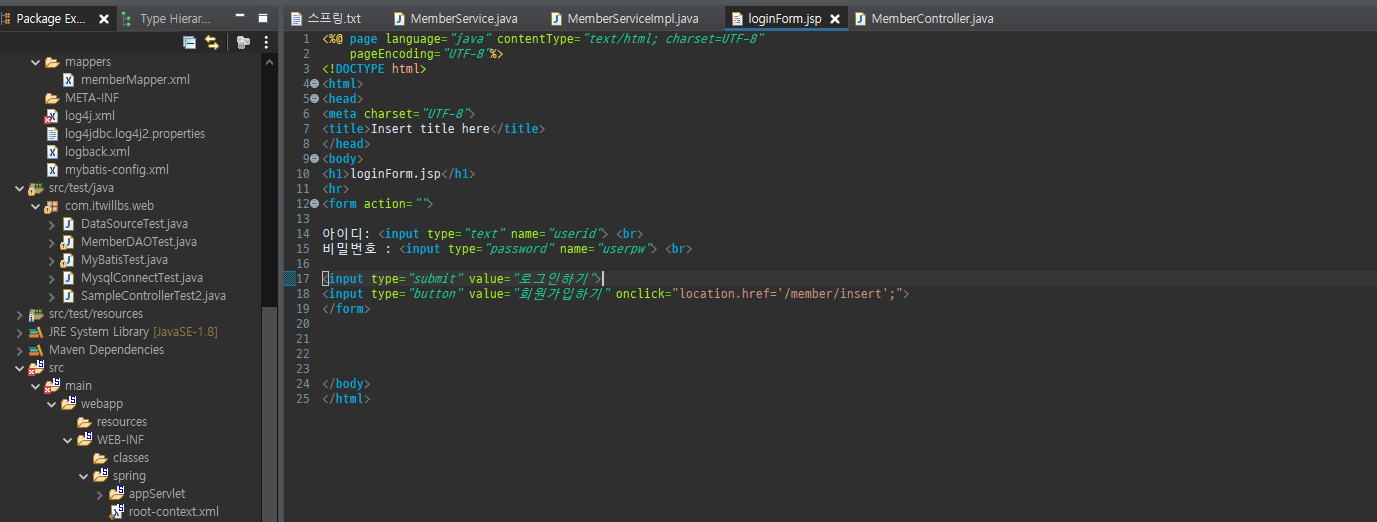Click MyBatisTest.java file icon
1377x522 pixels.
tap(68, 260)
